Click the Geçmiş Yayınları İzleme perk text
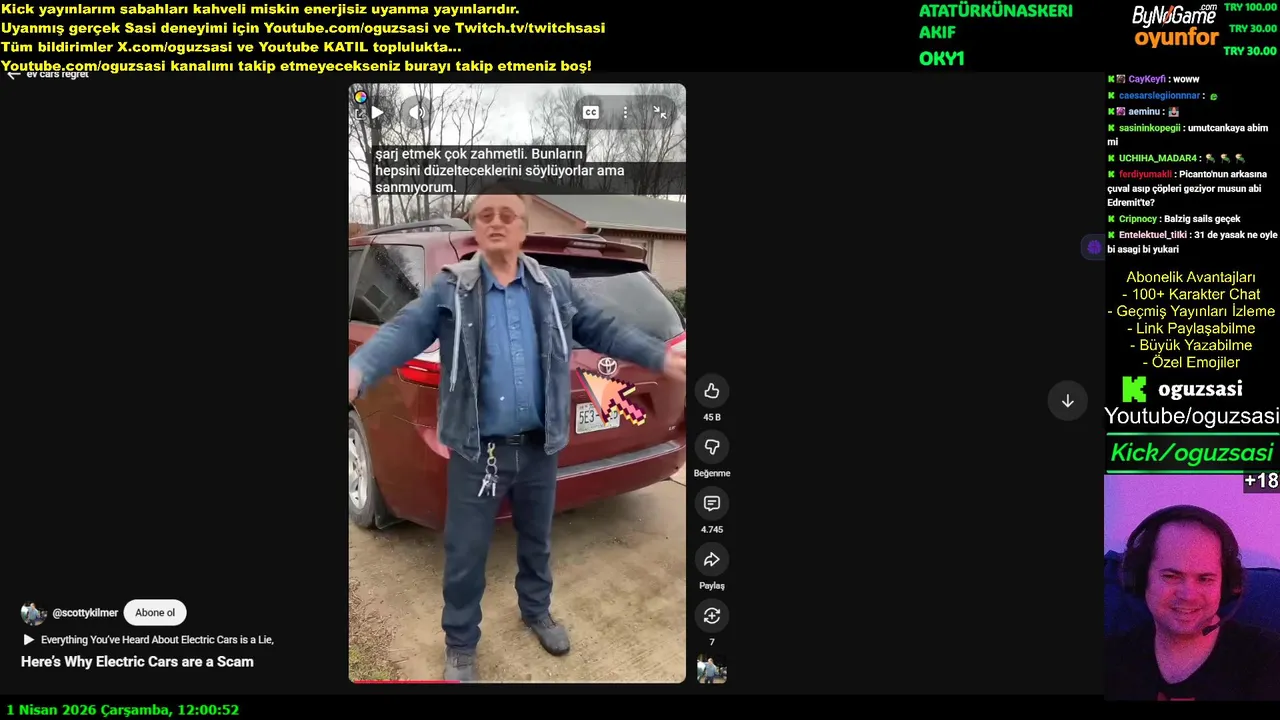 pos(1191,311)
